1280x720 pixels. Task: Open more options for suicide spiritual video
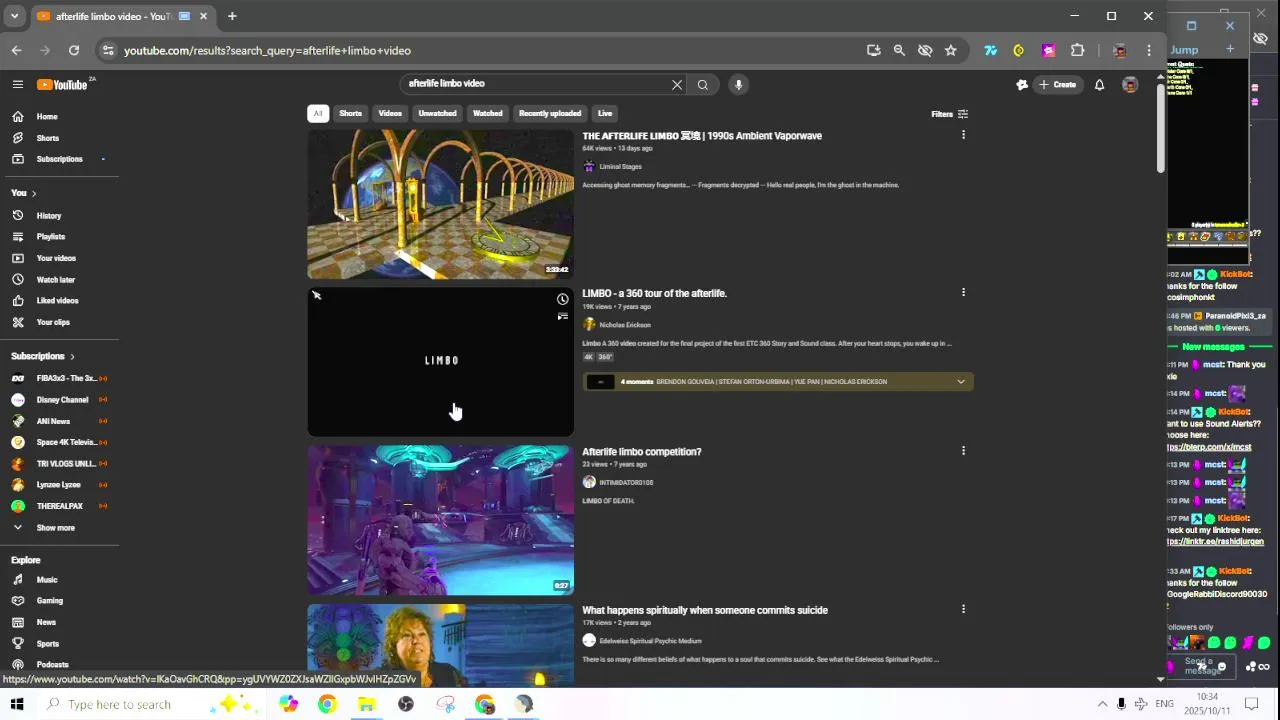pos(963,609)
